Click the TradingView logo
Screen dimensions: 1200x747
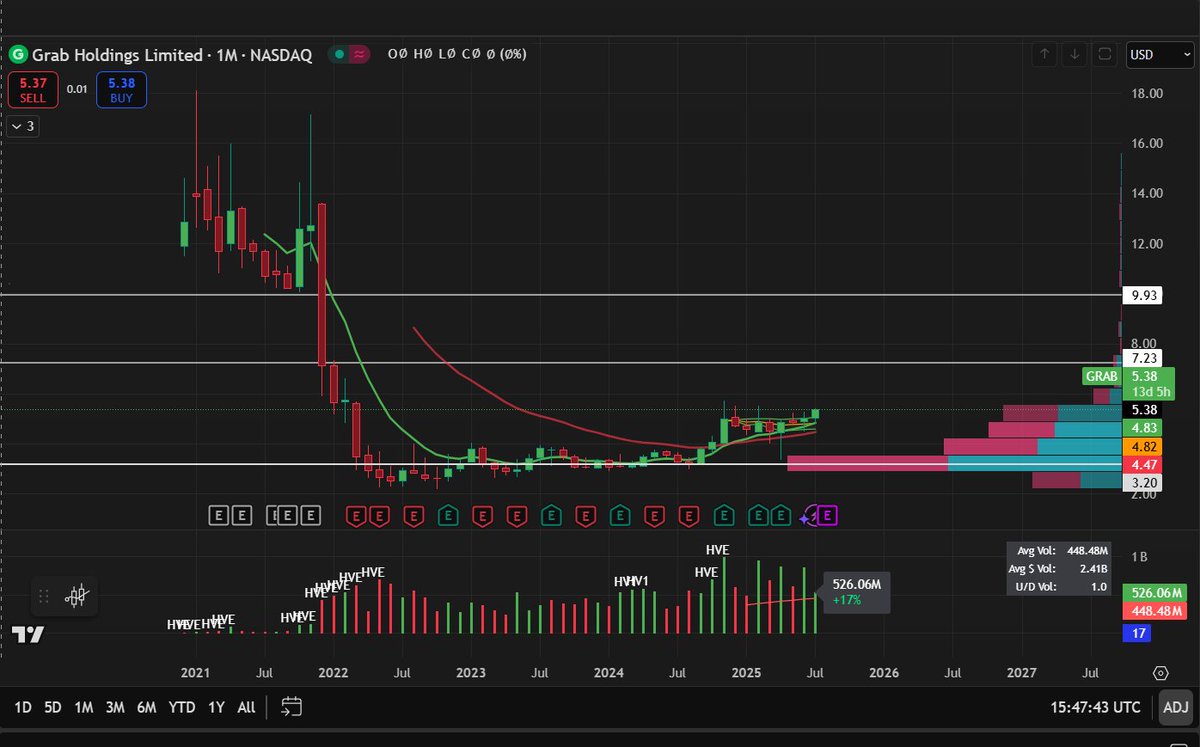click(x=28, y=634)
